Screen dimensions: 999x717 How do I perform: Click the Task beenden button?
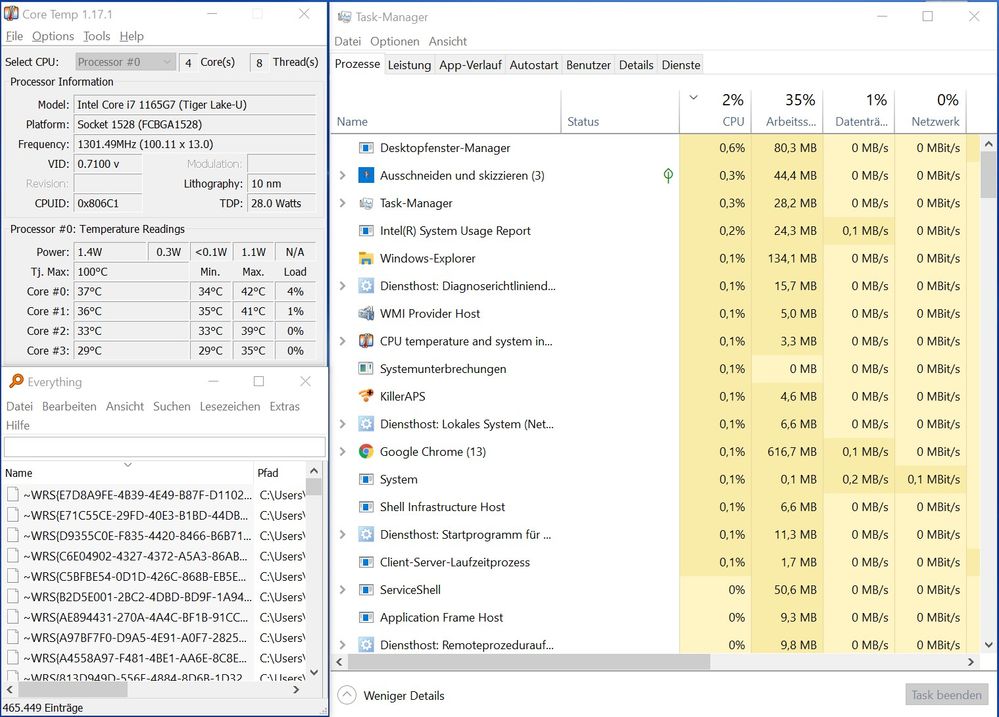pyautogui.click(x=946, y=695)
